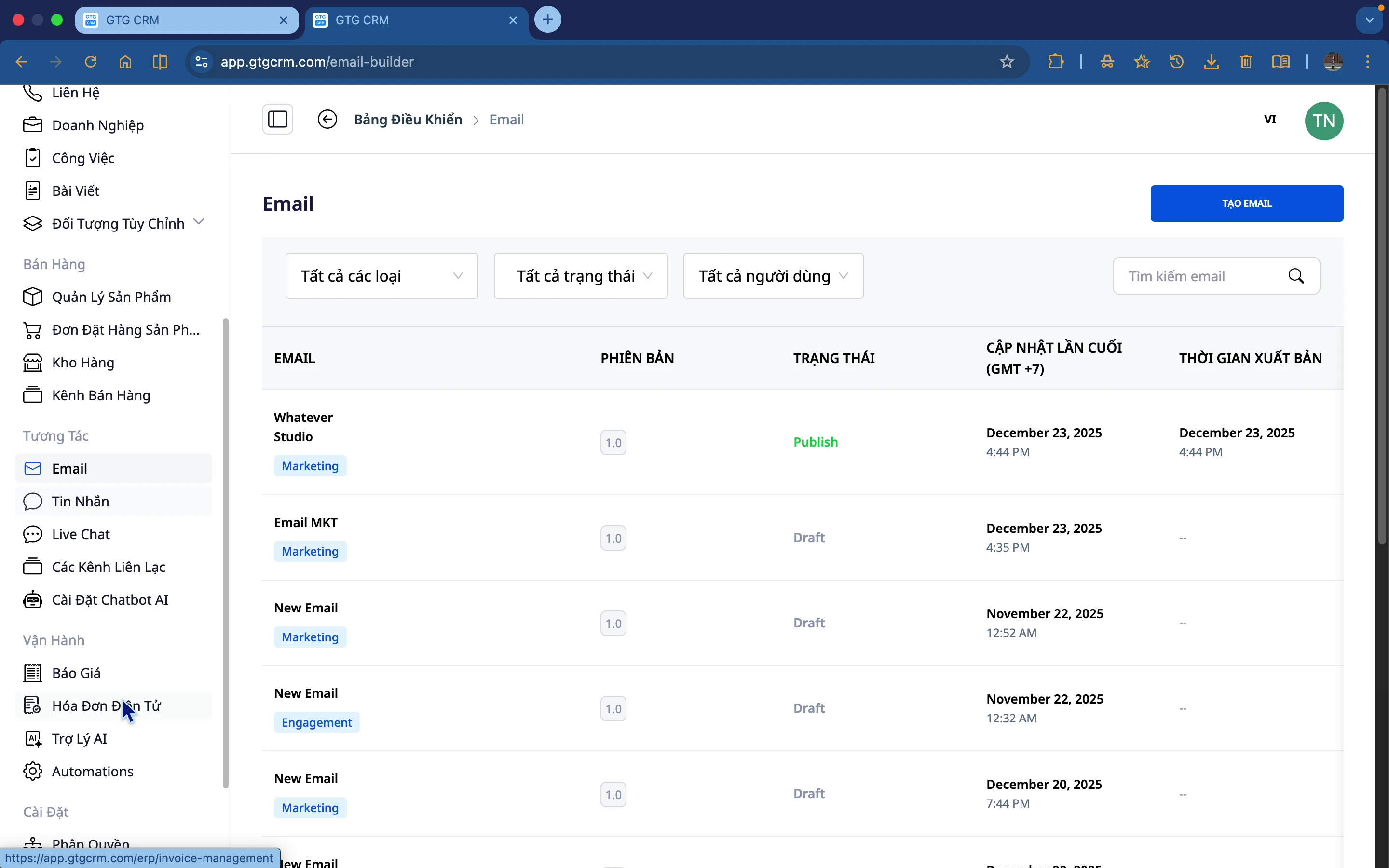Expand the Tất cả trạng thái filter
The width and height of the screenshot is (1389, 868).
580,276
